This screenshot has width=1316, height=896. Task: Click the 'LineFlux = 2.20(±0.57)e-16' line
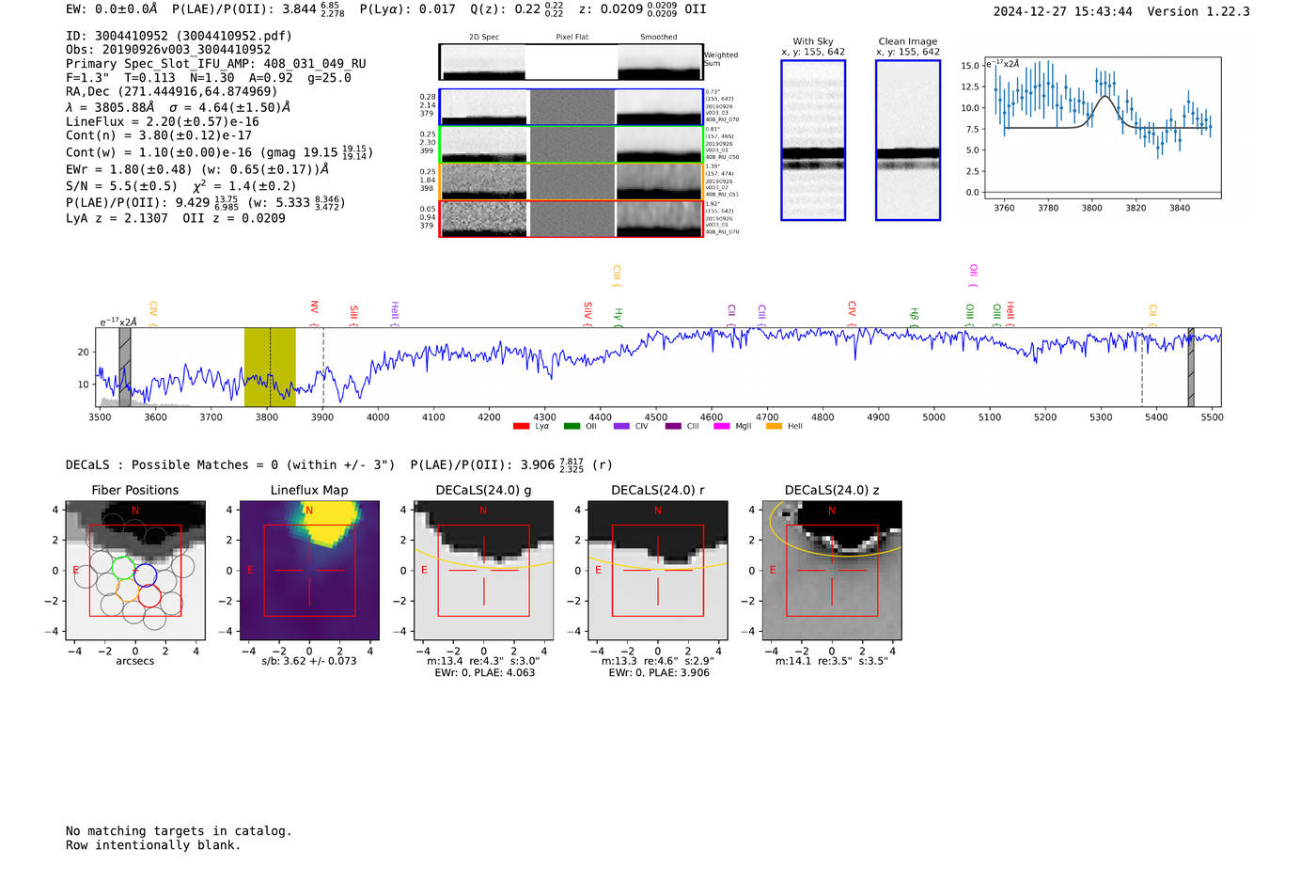coord(163,121)
